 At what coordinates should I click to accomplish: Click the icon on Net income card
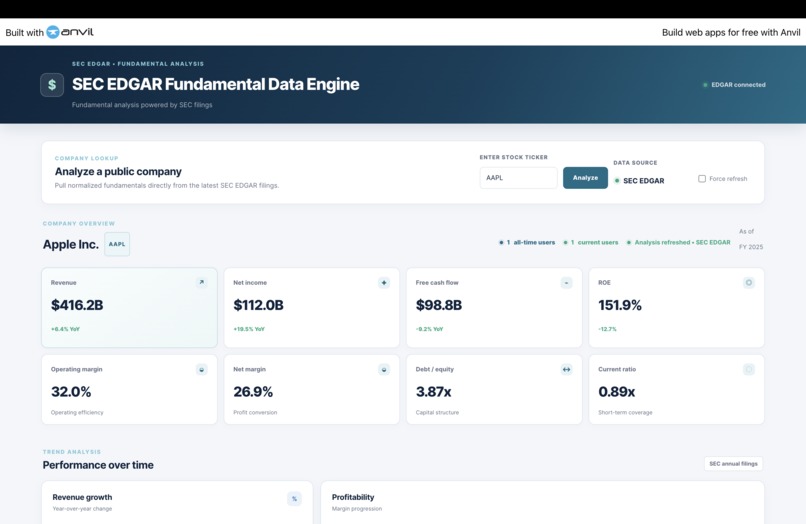point(384,282)
